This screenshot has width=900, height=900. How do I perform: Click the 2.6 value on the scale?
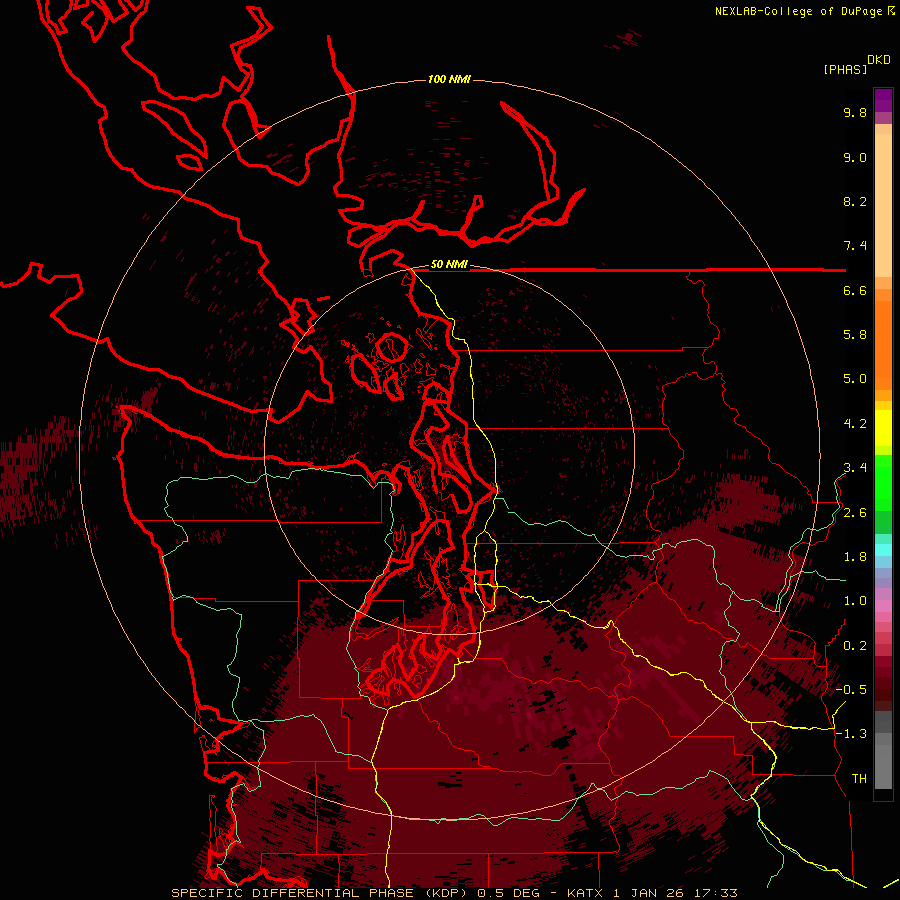click(855, 513)
